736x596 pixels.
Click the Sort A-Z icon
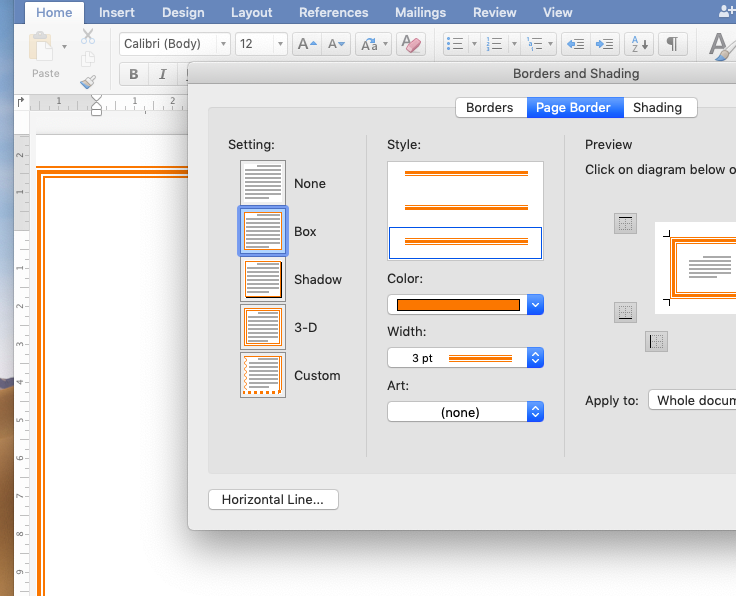coord(639,44)
